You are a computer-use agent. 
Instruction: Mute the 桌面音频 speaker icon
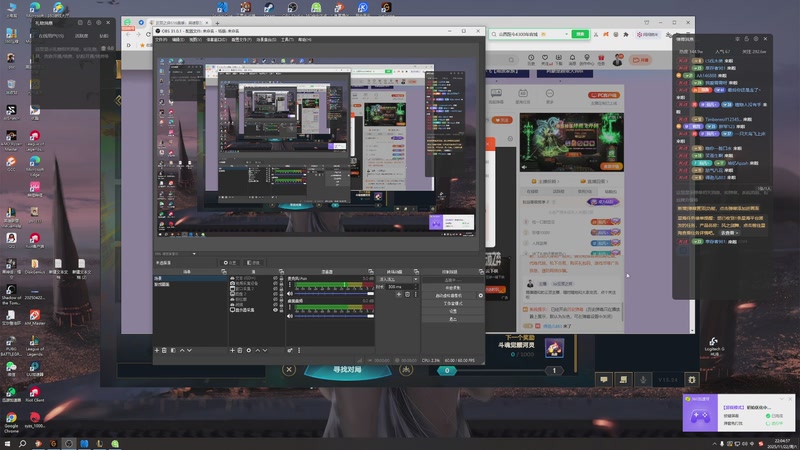(290, 316)
